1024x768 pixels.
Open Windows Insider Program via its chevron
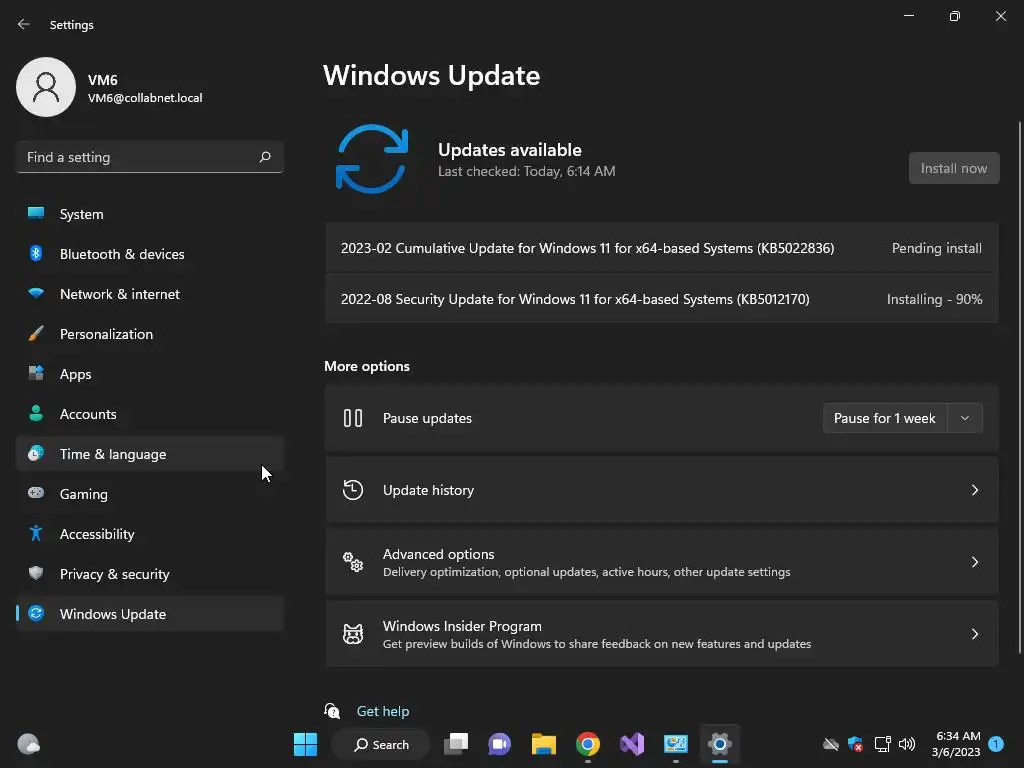[x=974, y=633]
